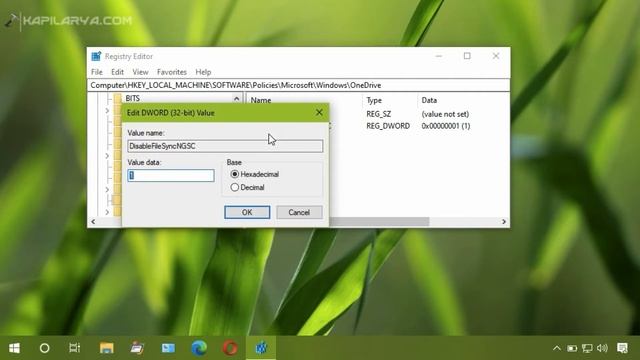
Task: Minimize the Registry Editor window
Action: [439, 56]
